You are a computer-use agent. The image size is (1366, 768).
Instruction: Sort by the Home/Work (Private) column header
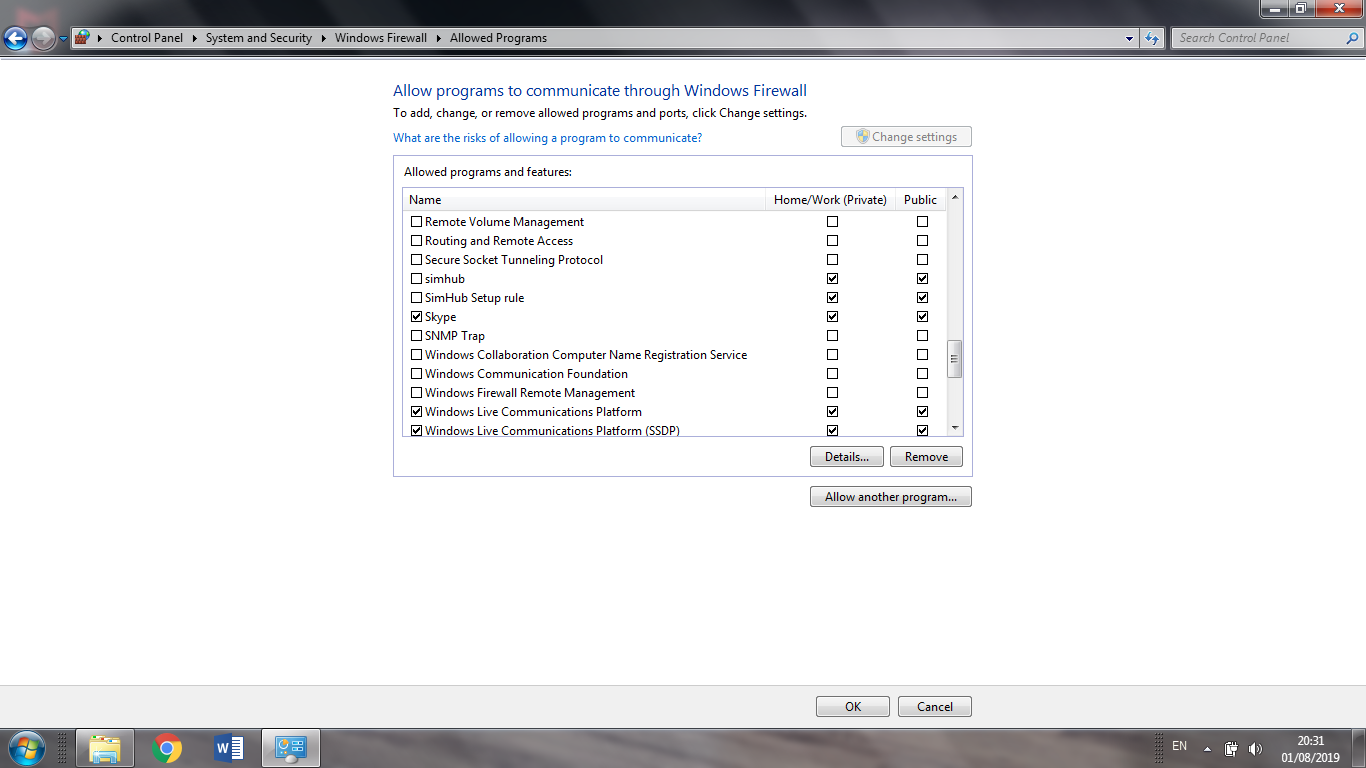(830, 200)
